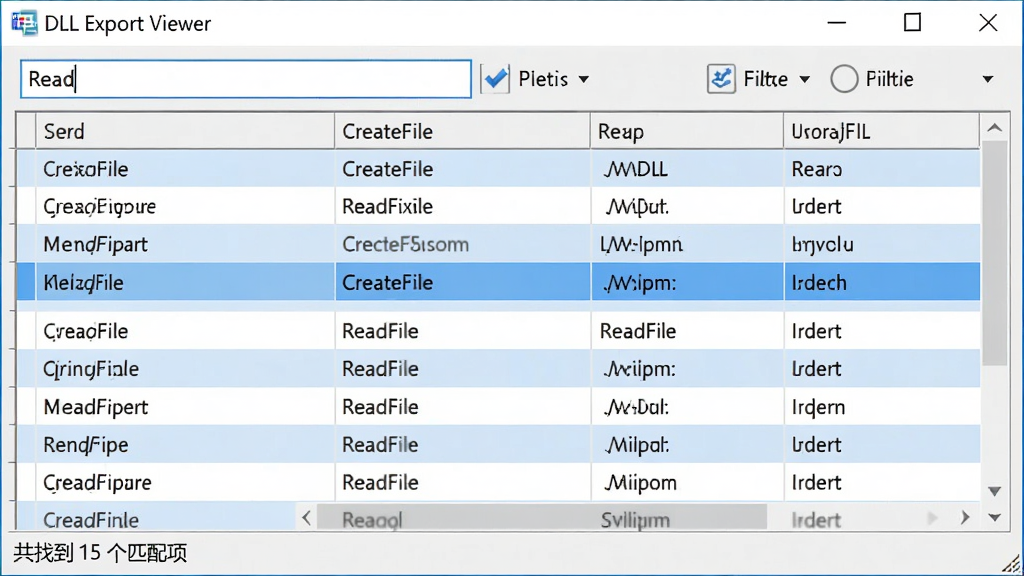The width and height of the screenshot is (1024, 576).
Task: Click the vertical scrollbar thumb
Action: pyautogui.click(x=995, y=253)
